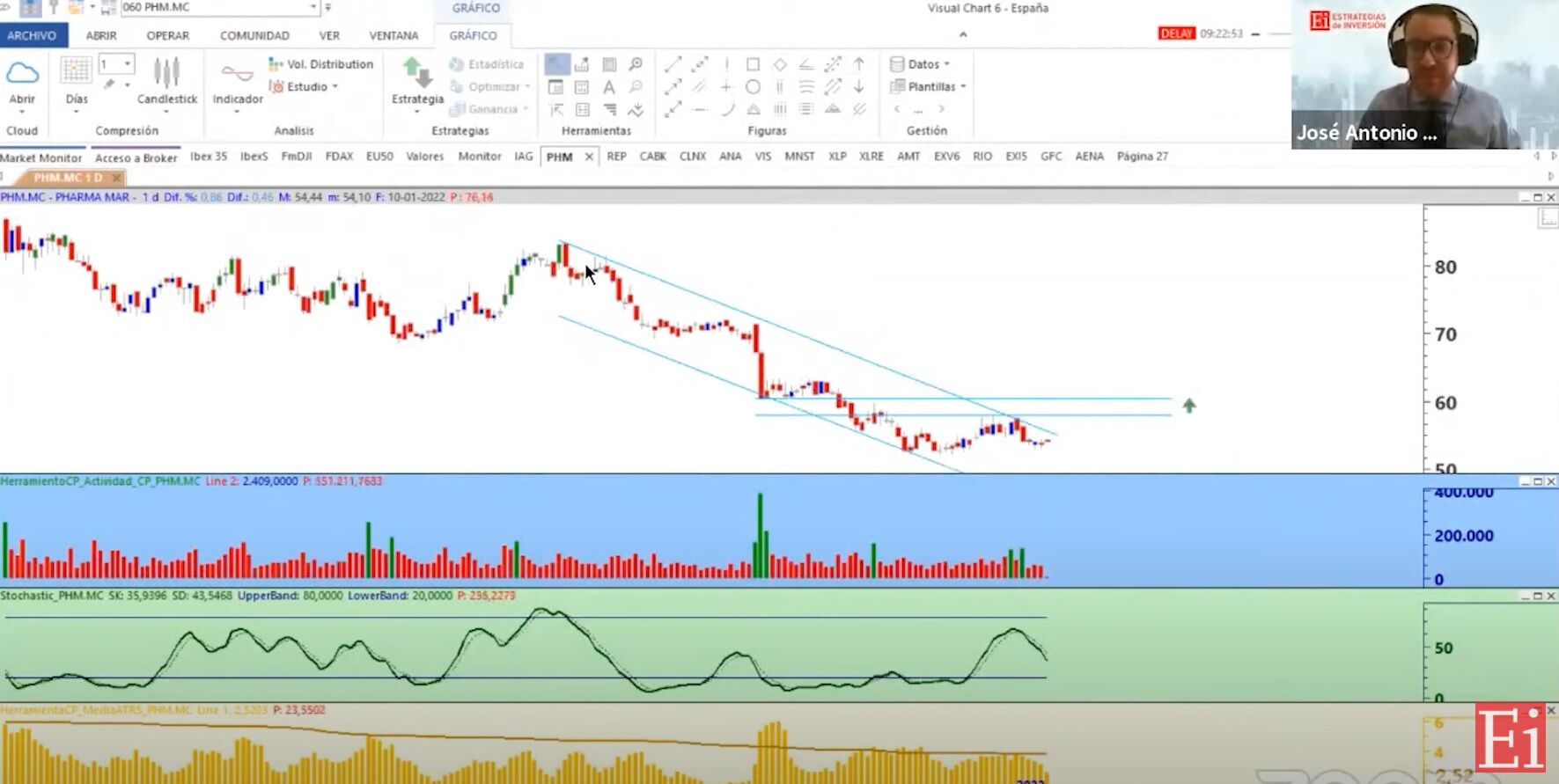1559x784 pixels.
Task: Click the Vol. Distribution tool
Action: coord(321,64)
